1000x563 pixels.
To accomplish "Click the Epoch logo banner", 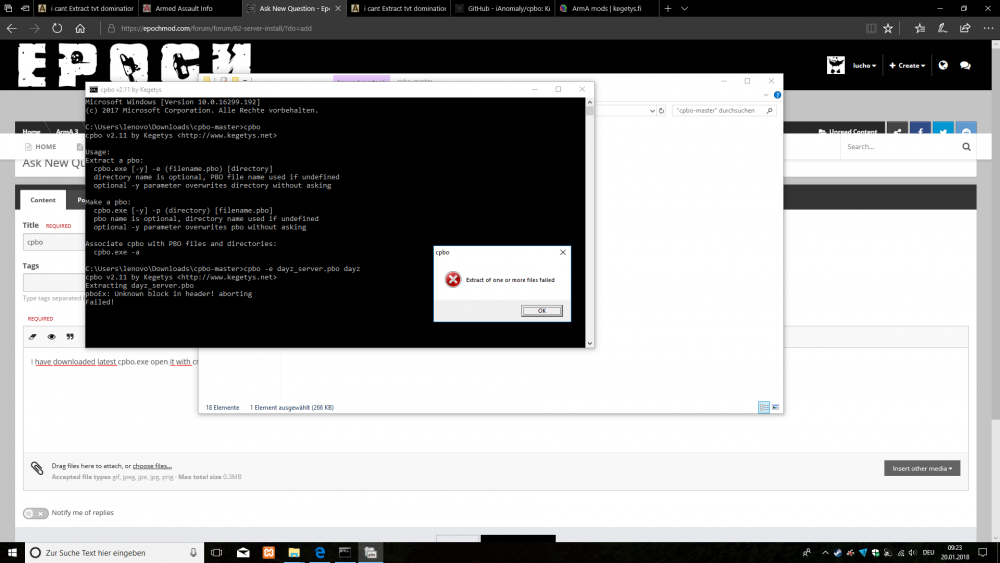I will pyautogui.click(x=135, y=64).
